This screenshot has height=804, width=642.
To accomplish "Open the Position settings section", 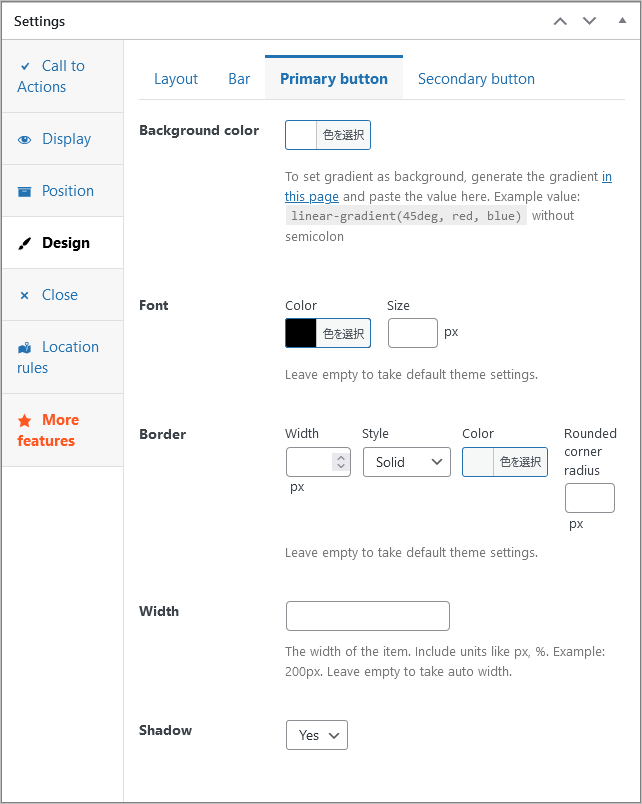I will [x=63, y=191].
